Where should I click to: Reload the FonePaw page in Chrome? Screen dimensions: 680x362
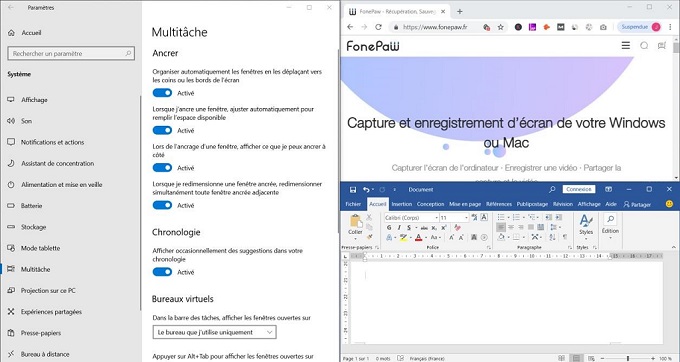coord(378,27)
